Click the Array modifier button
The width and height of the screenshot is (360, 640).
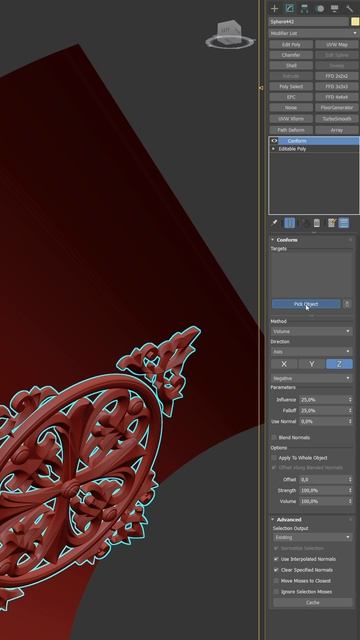337,130
